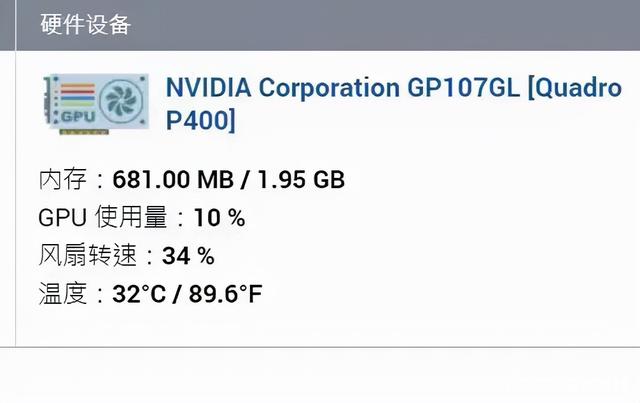The height and width of the screenshot is (403, 640).
Task: Click the 89.6°F temperature reading
Action: (226, 294)
